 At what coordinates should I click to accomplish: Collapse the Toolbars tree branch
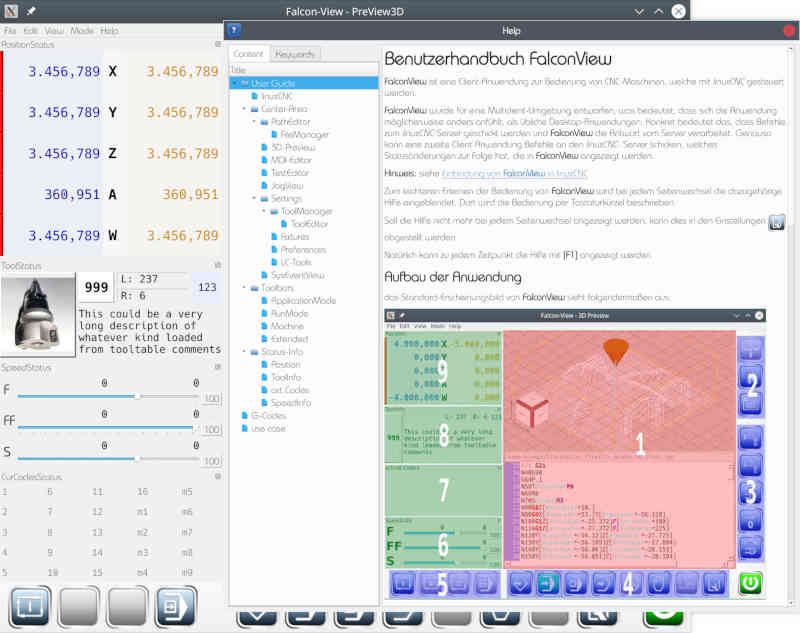244,288
